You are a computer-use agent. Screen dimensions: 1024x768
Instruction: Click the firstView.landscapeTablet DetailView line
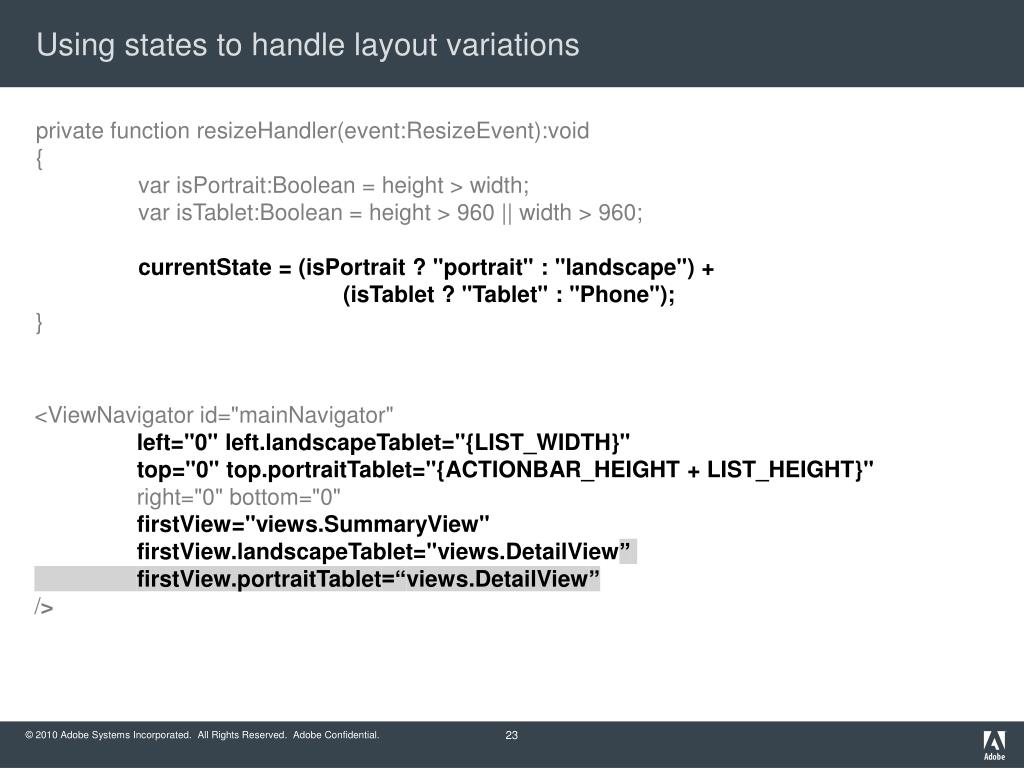click(383, 552)
